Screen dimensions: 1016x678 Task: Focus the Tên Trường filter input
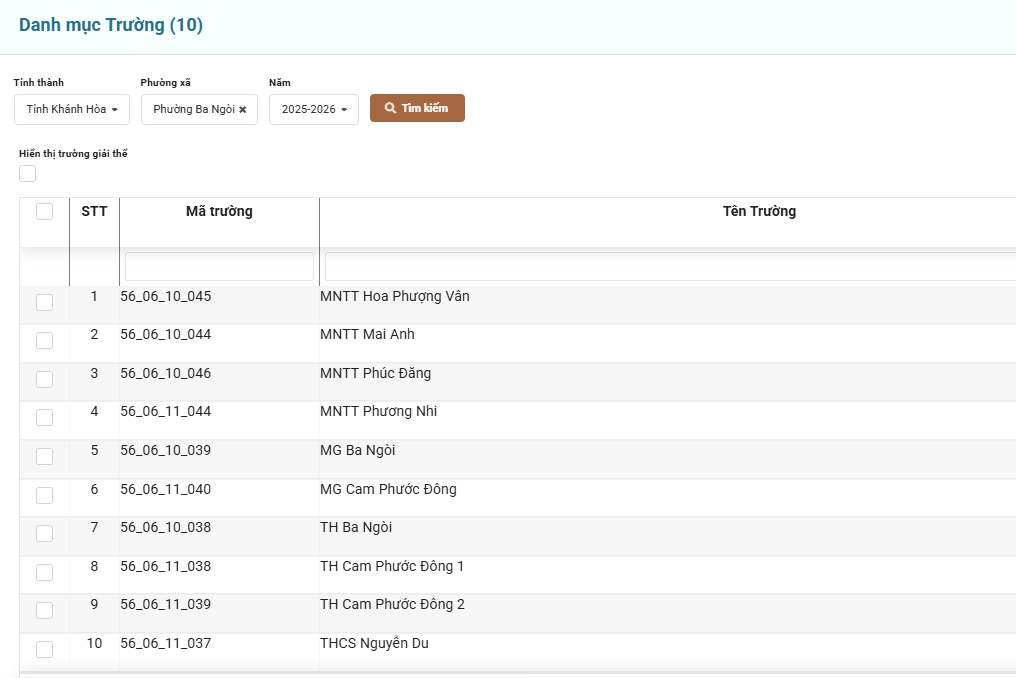click(670, 266)
